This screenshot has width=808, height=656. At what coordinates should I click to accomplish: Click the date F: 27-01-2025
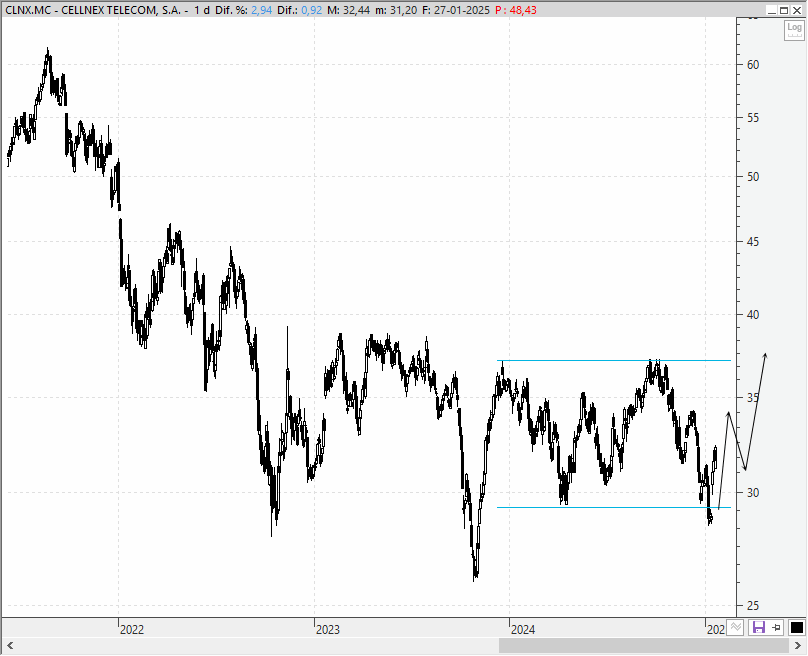(x=456, y=10)
